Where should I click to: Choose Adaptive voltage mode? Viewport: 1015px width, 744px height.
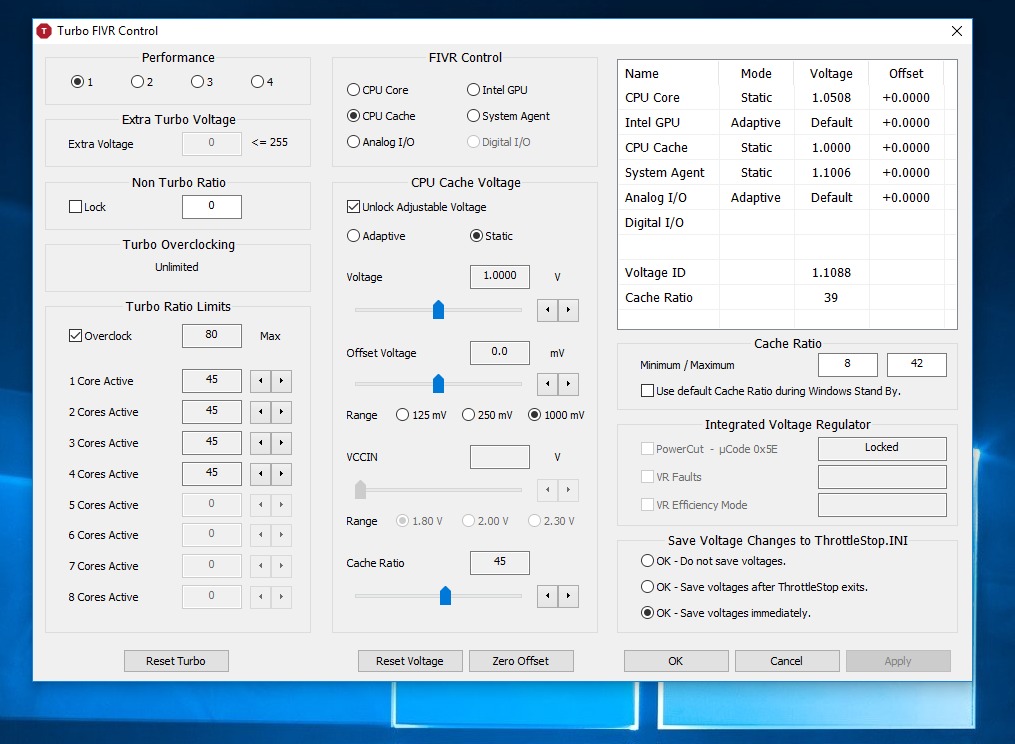click(353, 236)
